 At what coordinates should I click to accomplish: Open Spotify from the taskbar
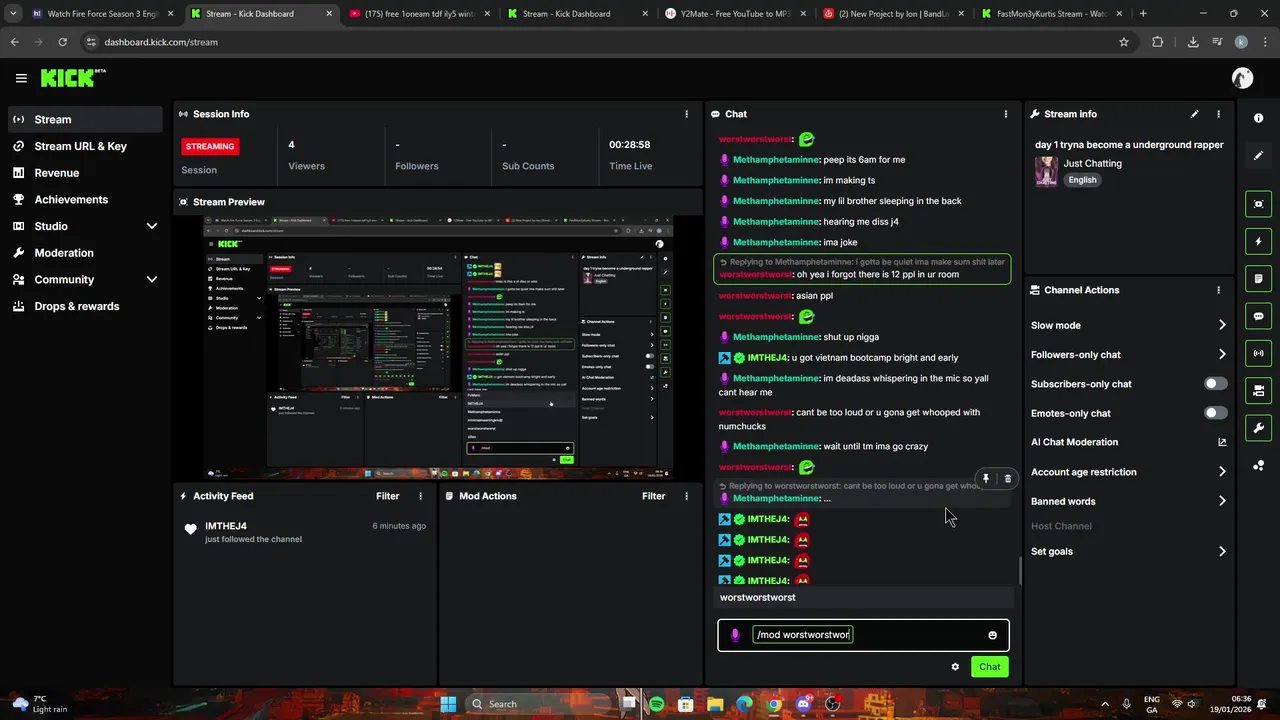[657, 704]
